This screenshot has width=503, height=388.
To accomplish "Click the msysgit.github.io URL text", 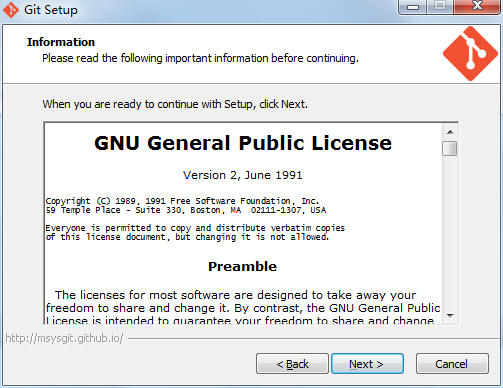I will coord(64,338).
